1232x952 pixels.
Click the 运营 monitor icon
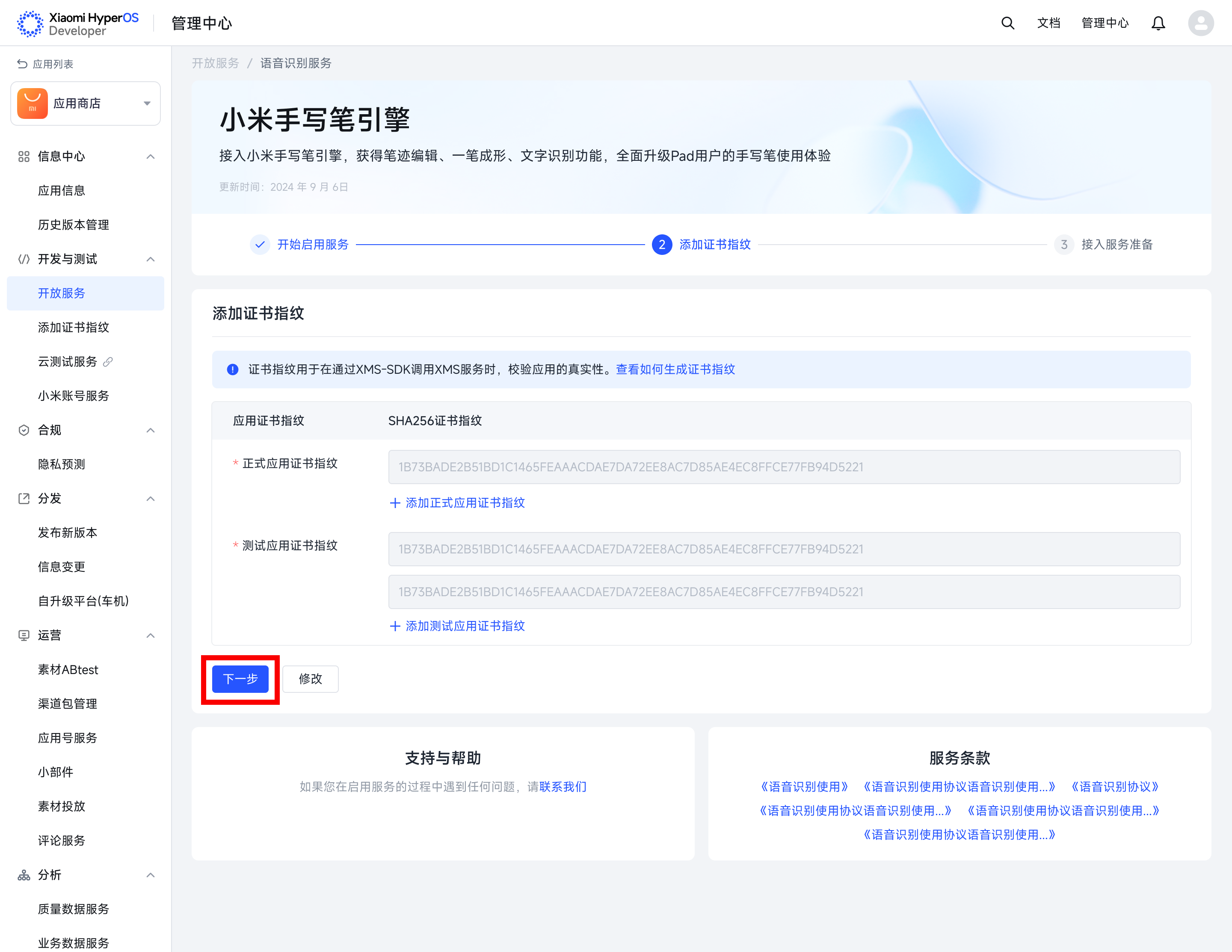coord(24,636)
